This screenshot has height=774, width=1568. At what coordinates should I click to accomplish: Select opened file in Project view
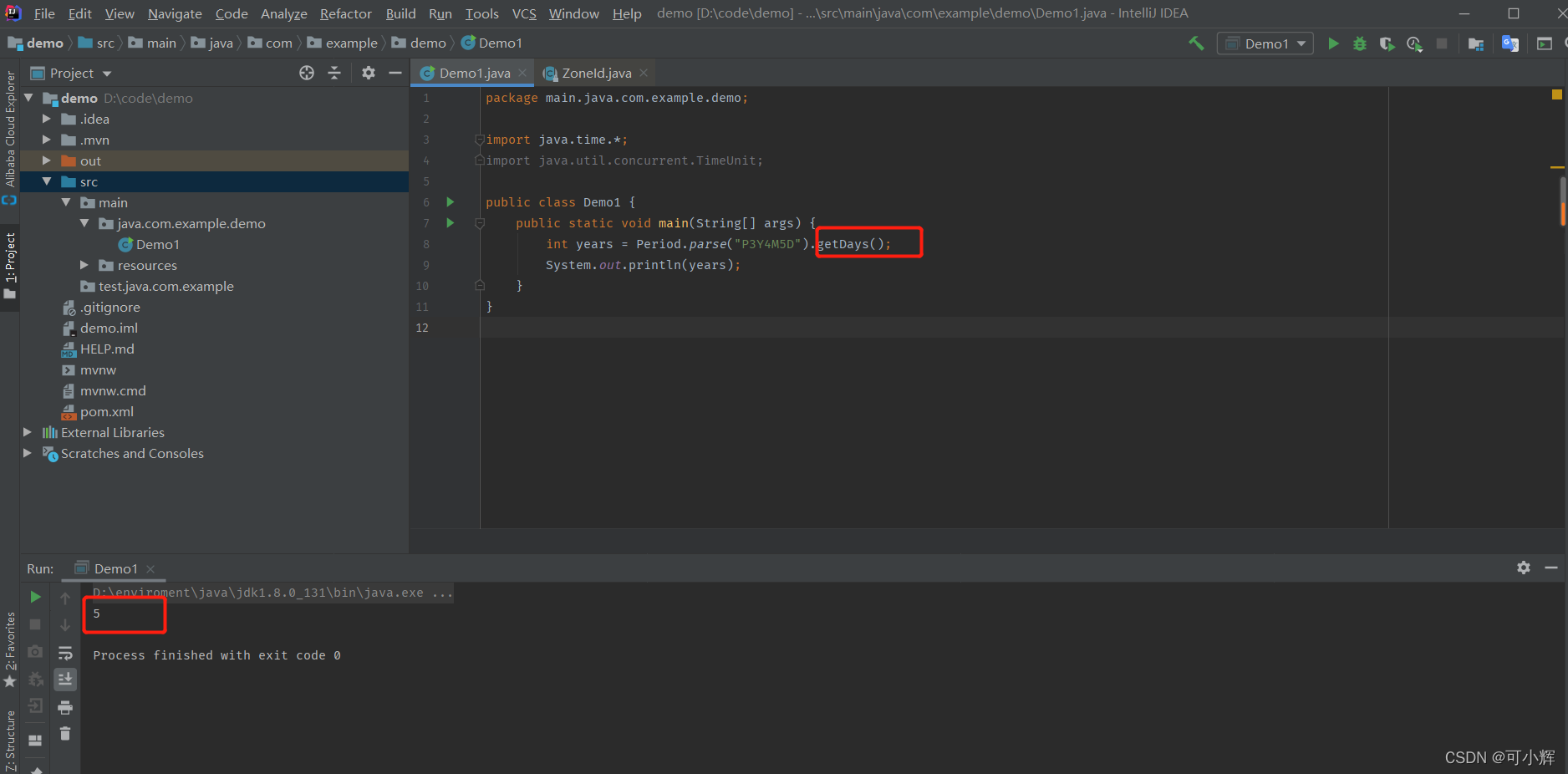(306, 73)
